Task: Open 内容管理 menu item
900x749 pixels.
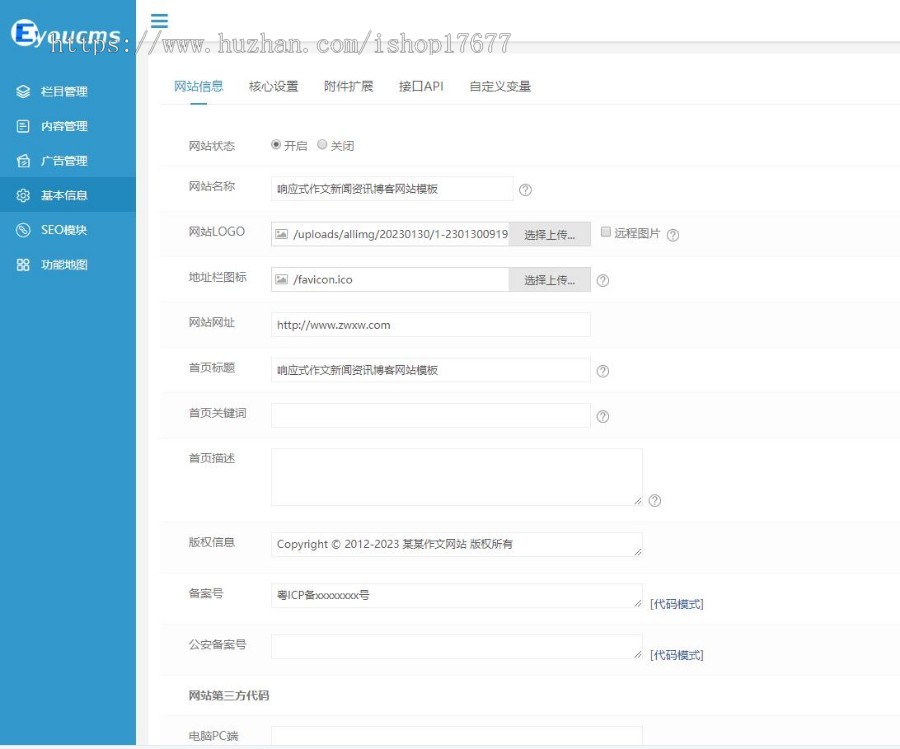Action: click(68, 126)
